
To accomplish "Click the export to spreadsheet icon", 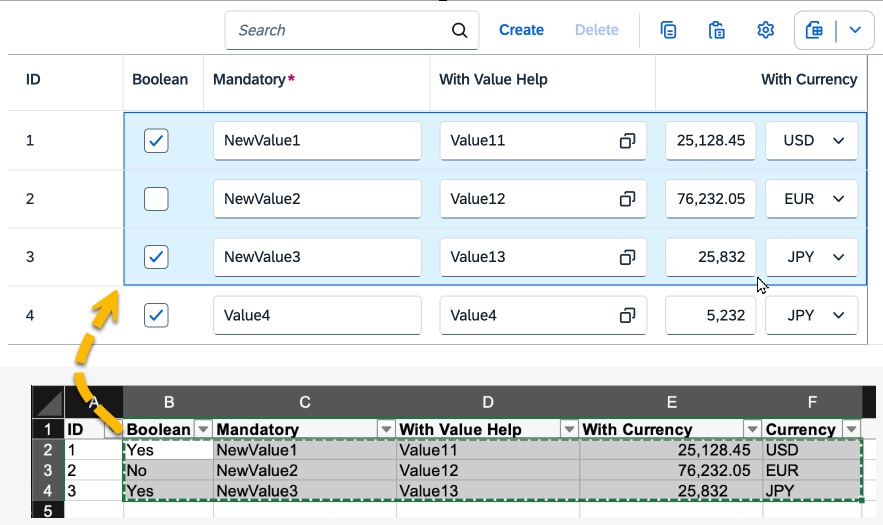I will [815, 30].
